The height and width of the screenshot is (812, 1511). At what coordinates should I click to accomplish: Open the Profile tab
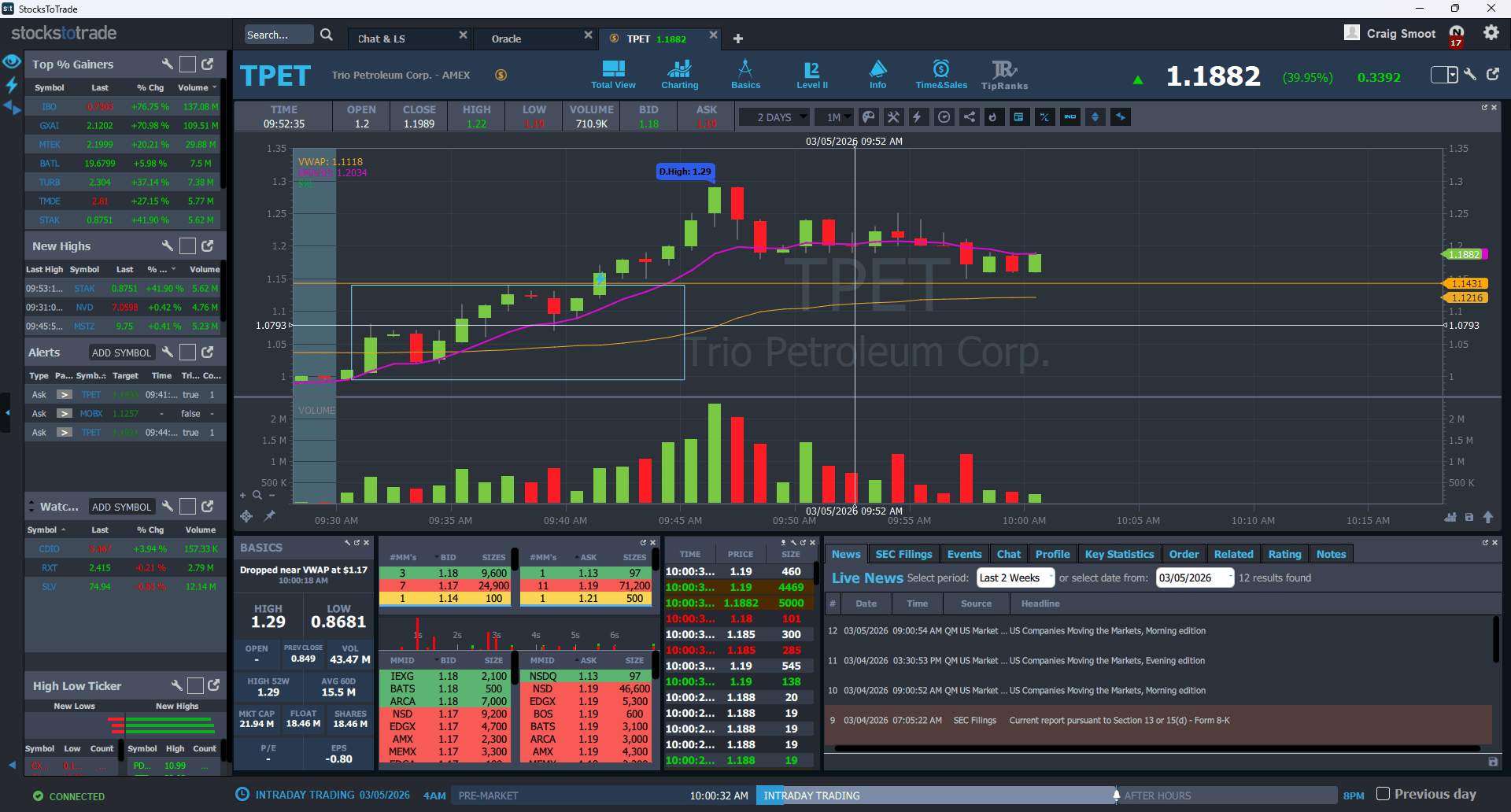tap(1052, 554)
